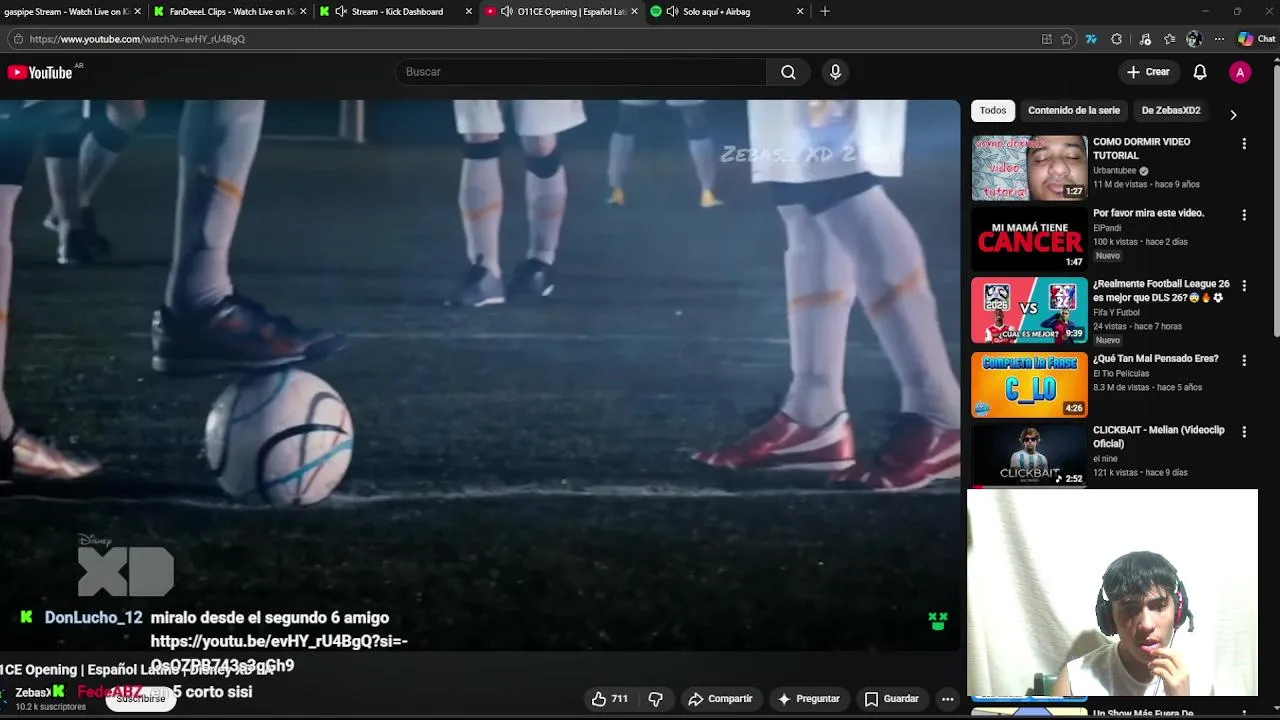View site information lock icon
The width and height of the screenshot is (1280, 720).
17,39
